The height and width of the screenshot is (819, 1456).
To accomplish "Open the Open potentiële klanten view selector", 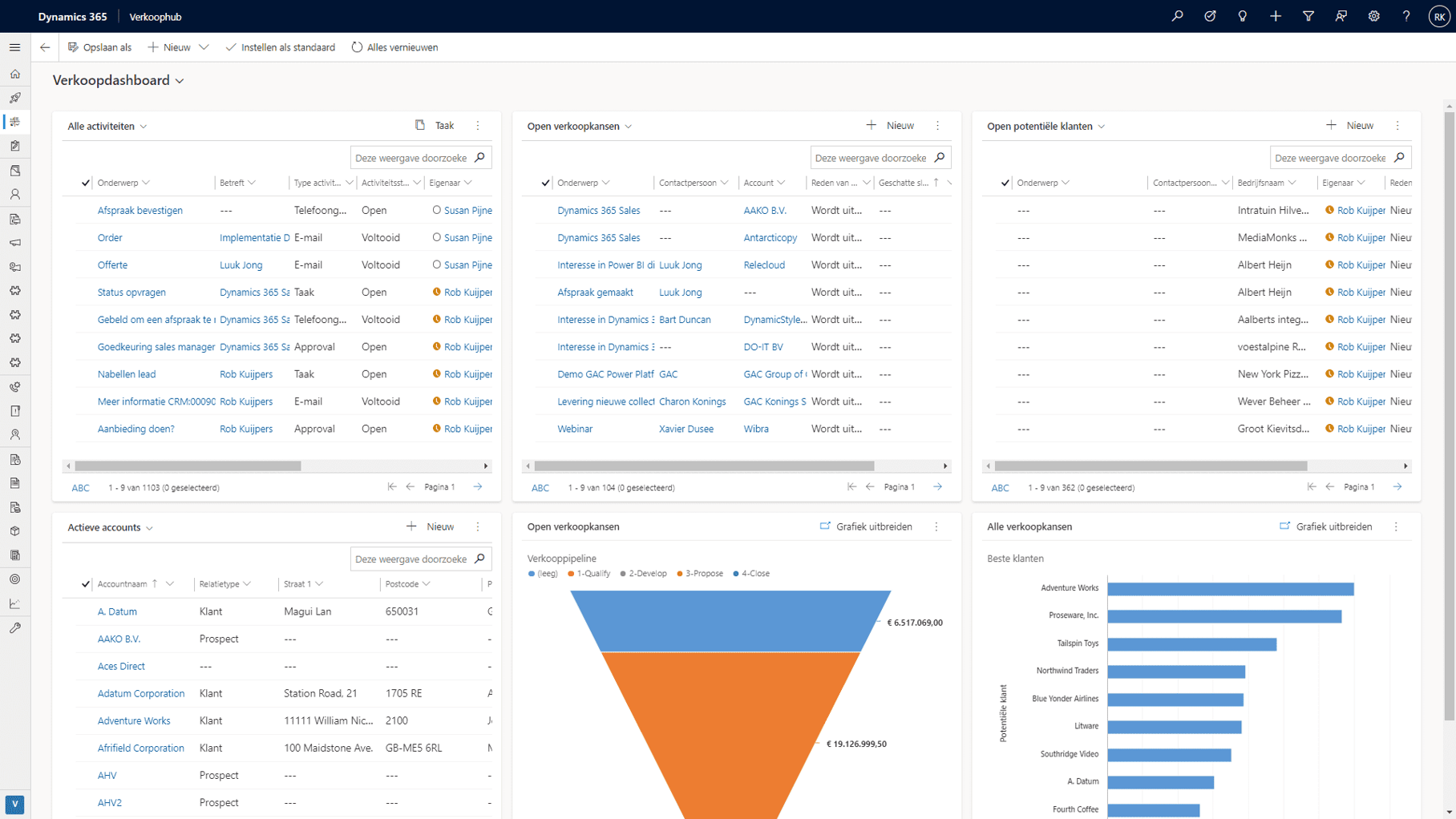I will pos(1102,127).
